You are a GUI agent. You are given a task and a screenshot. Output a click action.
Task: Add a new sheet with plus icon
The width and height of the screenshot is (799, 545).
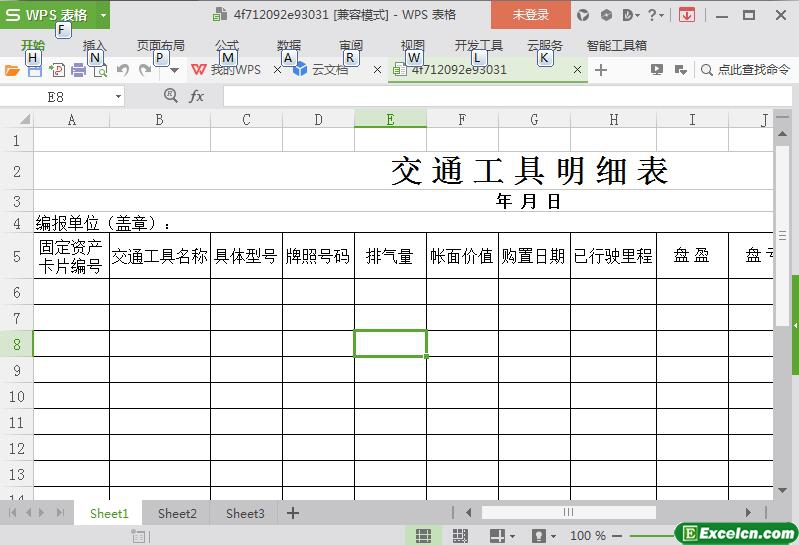click(293, 513)
